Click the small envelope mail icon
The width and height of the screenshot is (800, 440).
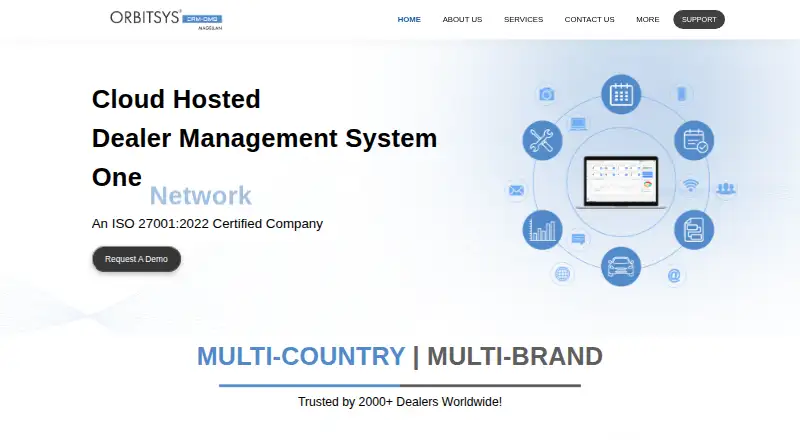point(516,190)
